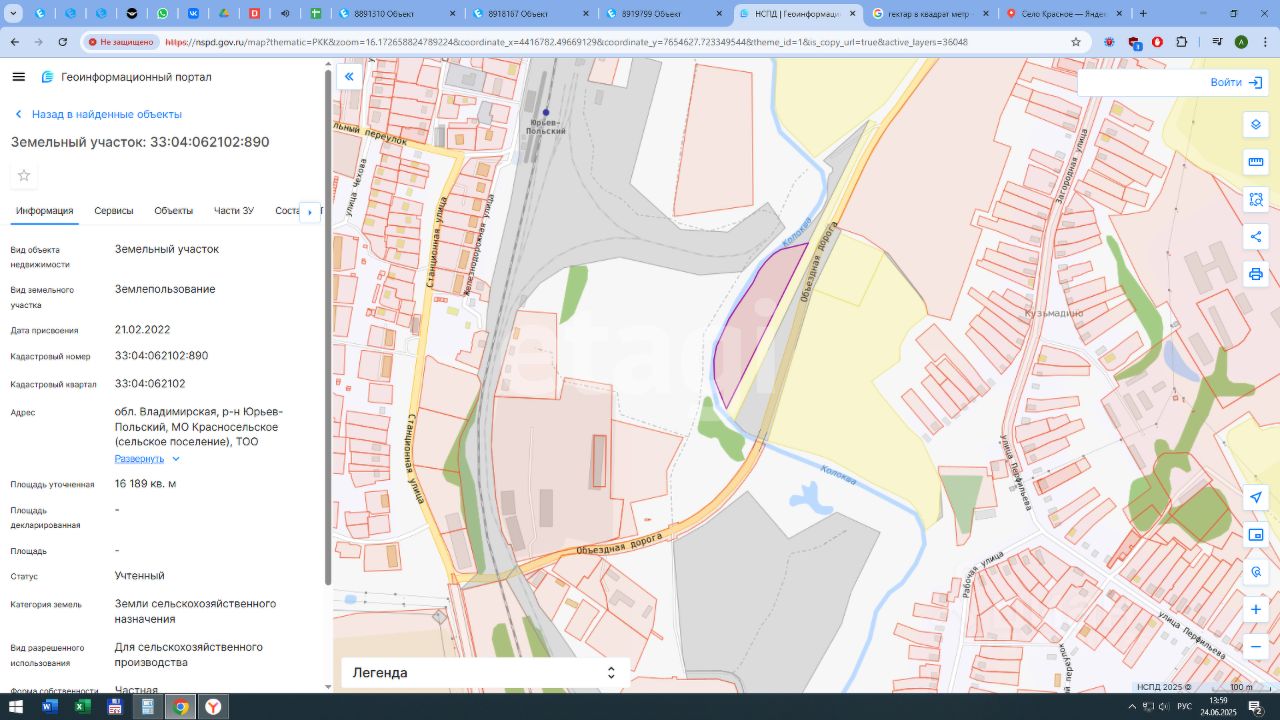Click the Юрьев-Польский station marker
Screen dimensions: 1280x720
546,112
